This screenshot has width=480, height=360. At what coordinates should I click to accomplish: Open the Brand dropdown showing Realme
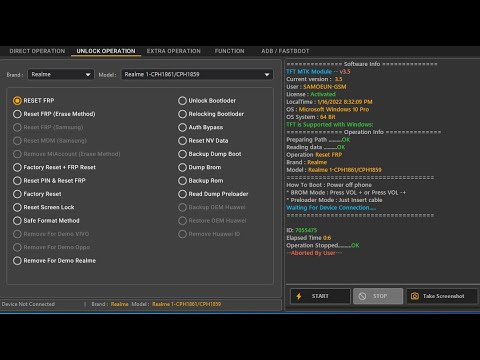[61, 74]
